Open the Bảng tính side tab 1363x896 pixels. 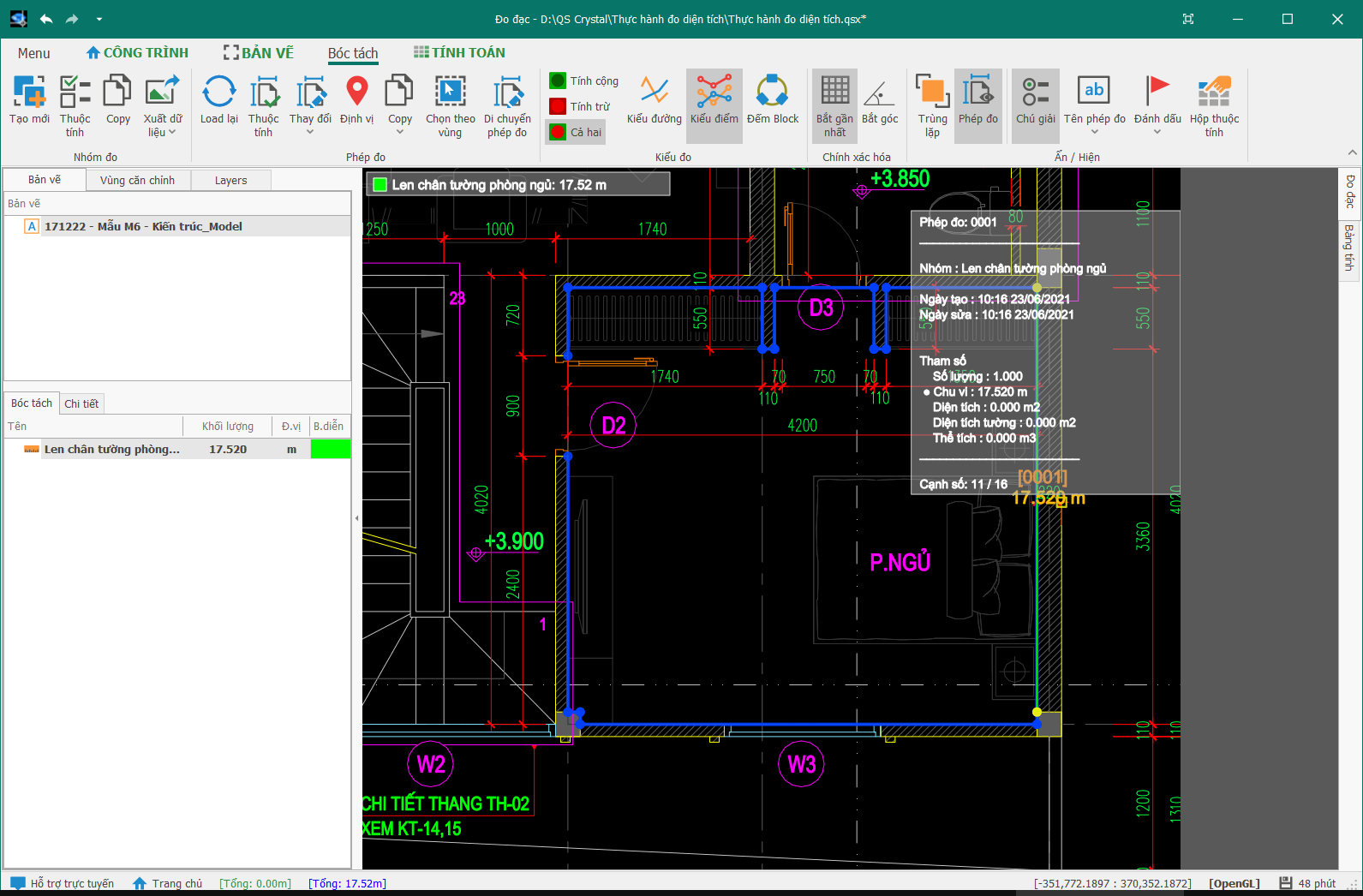1349,248
